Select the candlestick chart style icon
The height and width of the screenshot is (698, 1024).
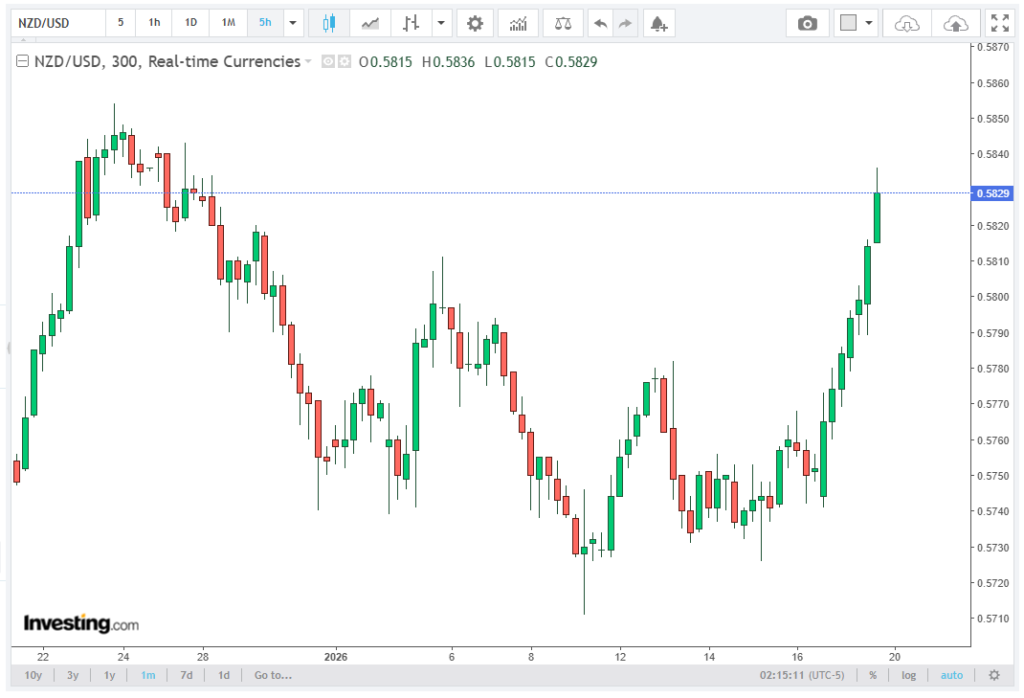[x=330, y=22]
